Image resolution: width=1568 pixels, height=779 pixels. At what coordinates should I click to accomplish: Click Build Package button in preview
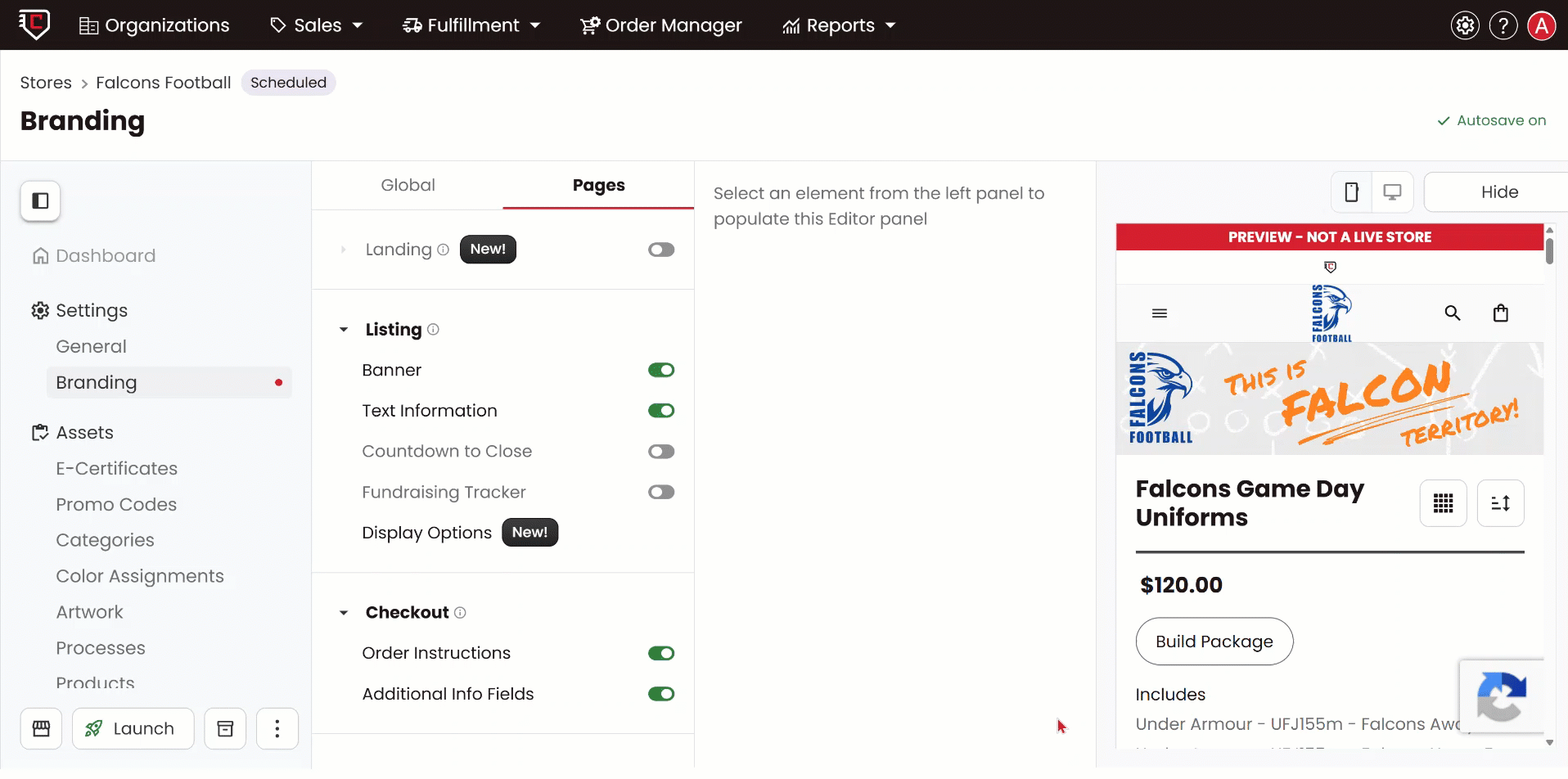pyautogui.click(x=1214, y=642)
